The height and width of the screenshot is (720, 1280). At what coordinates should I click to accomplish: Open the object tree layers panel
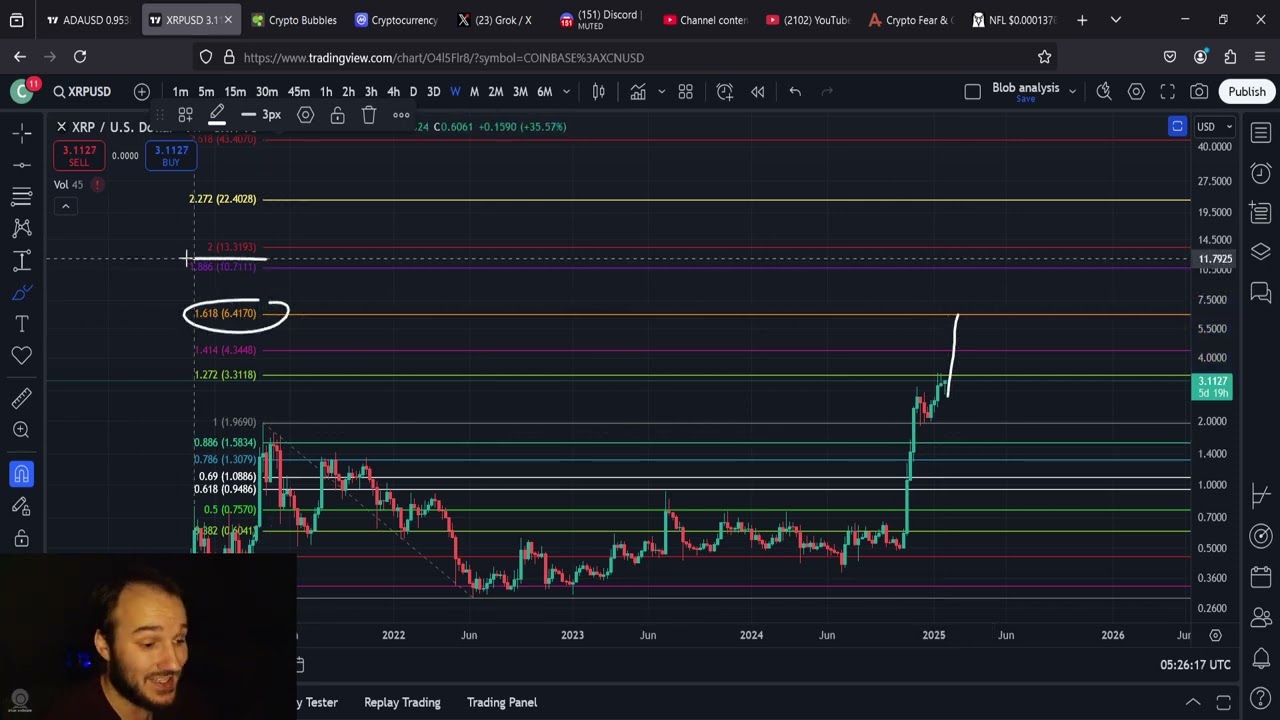(x=1261, y=252)
